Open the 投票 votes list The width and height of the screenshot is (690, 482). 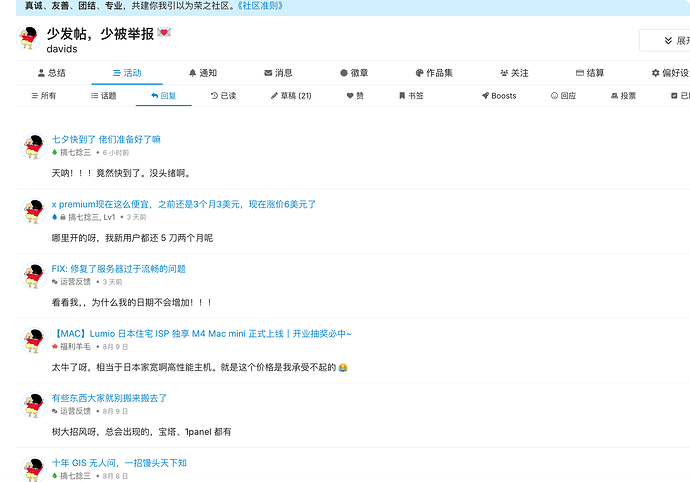click(x=624, y=96)
